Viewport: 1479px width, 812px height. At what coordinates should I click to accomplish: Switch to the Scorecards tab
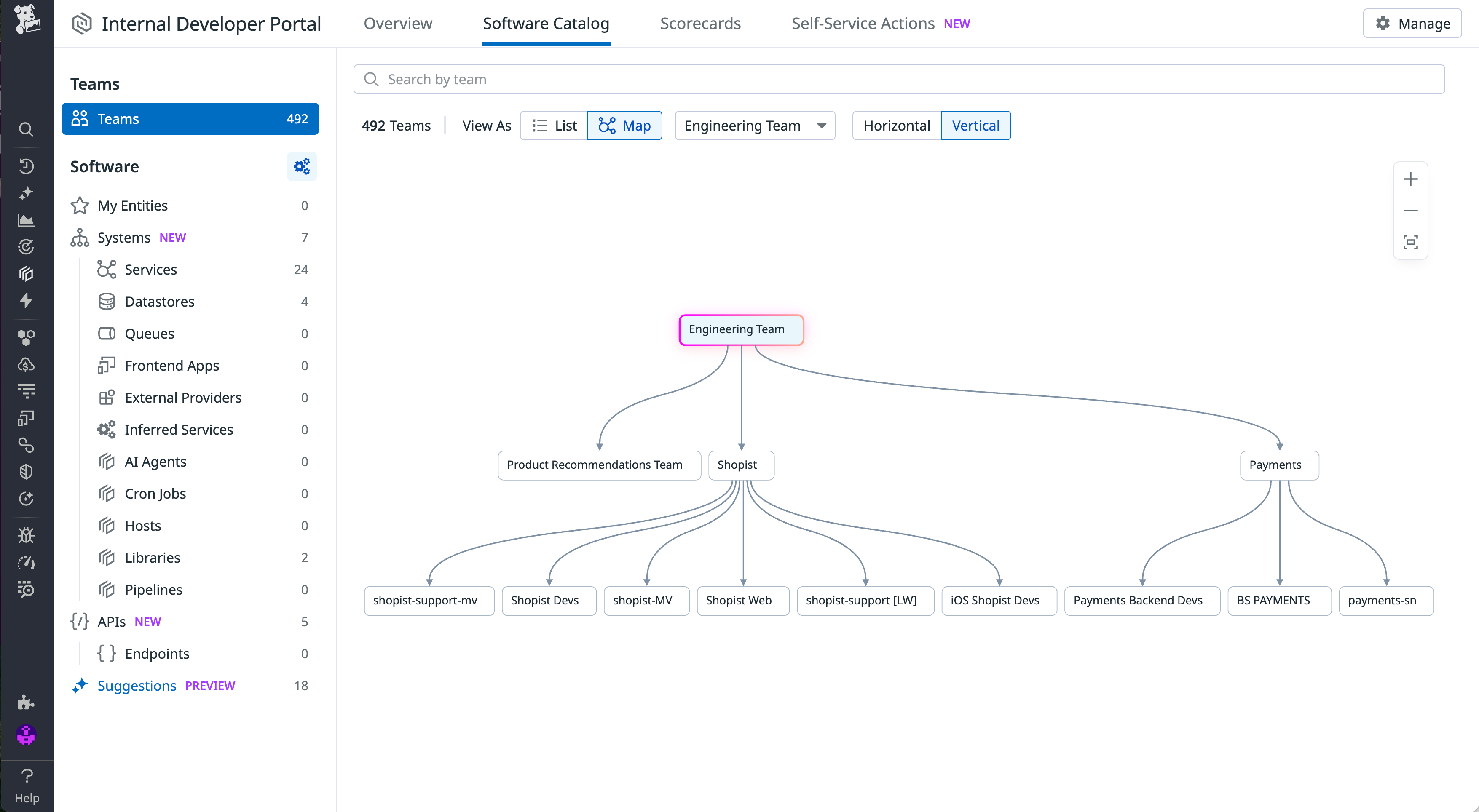pyautogui.click(x=700, y=24)
